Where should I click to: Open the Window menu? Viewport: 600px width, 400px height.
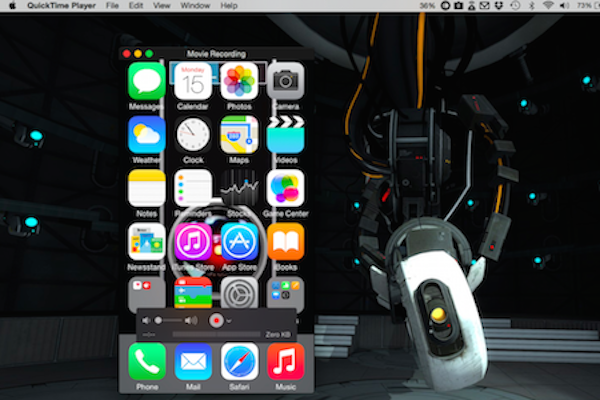195,6
